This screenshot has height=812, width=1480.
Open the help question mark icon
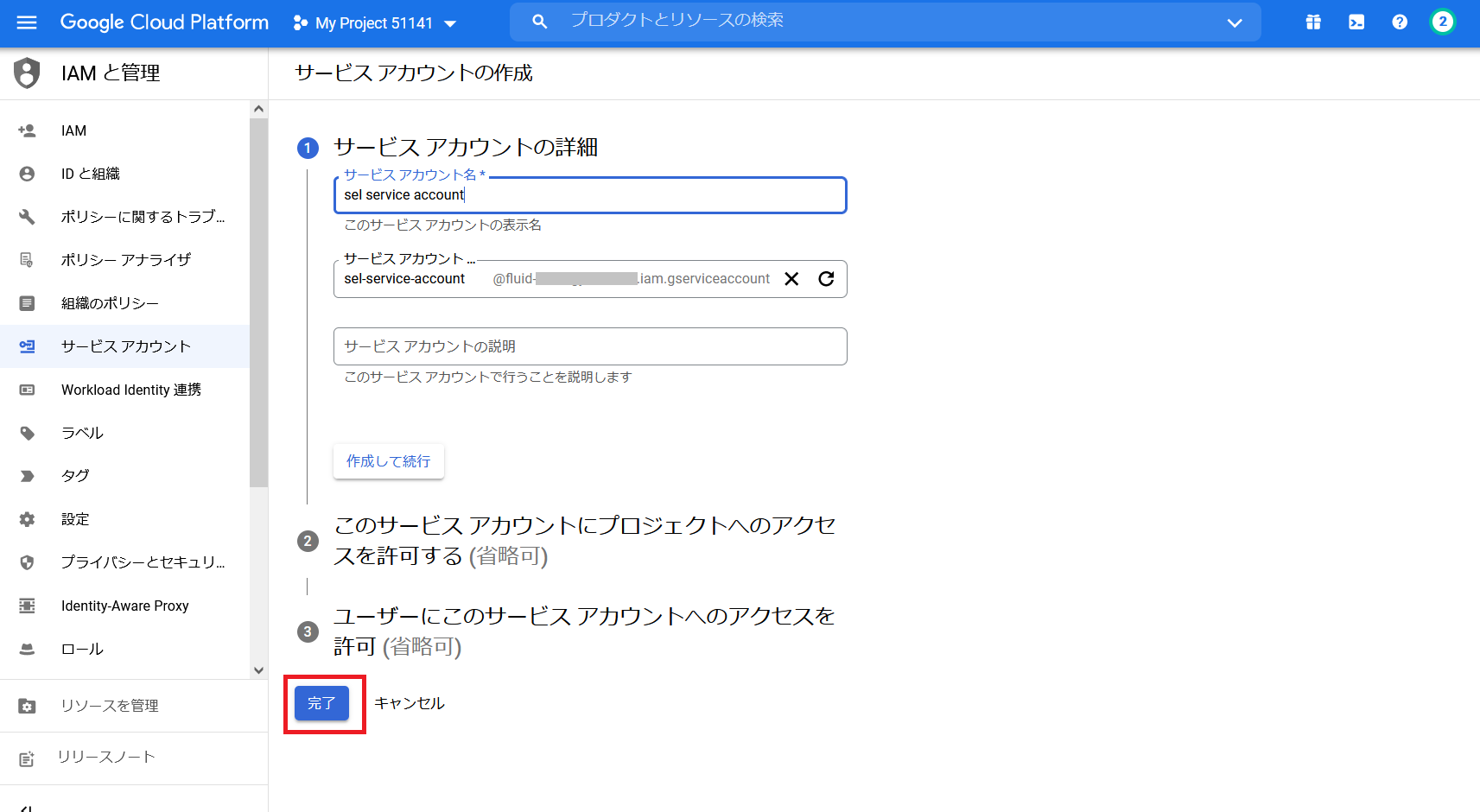[x=1400, y=22]
